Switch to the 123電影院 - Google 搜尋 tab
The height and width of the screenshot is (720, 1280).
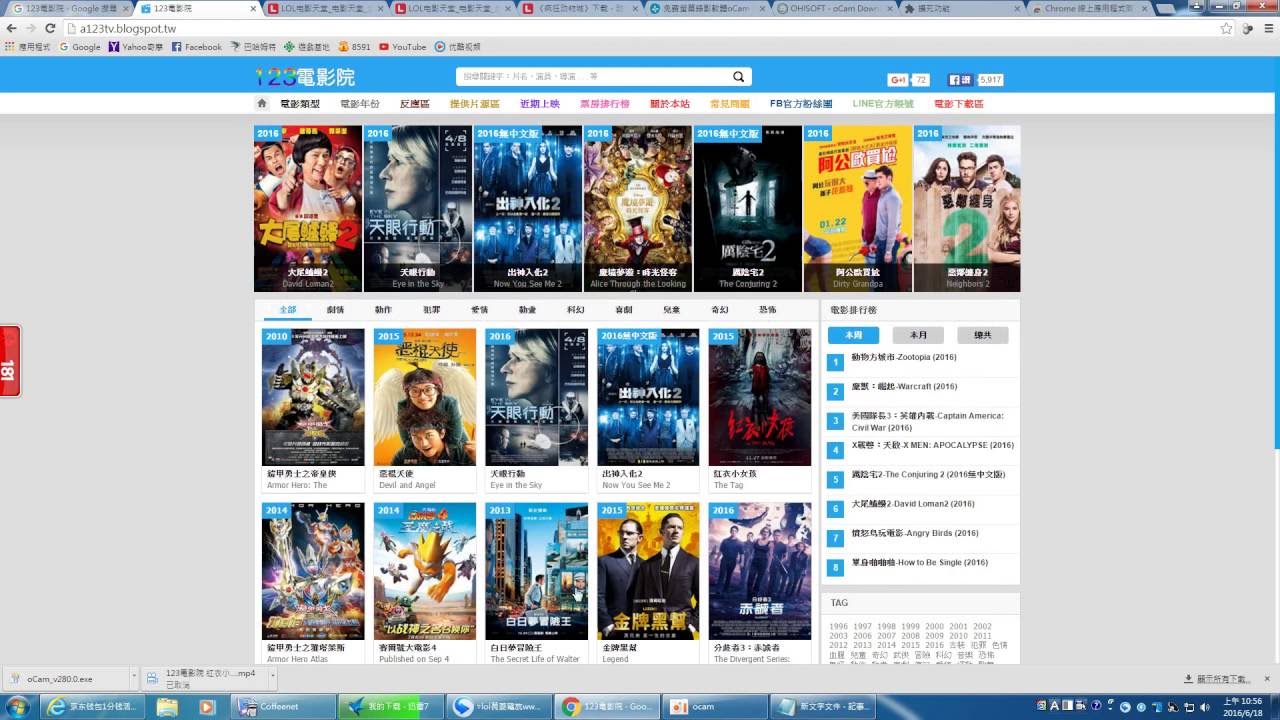70,8
